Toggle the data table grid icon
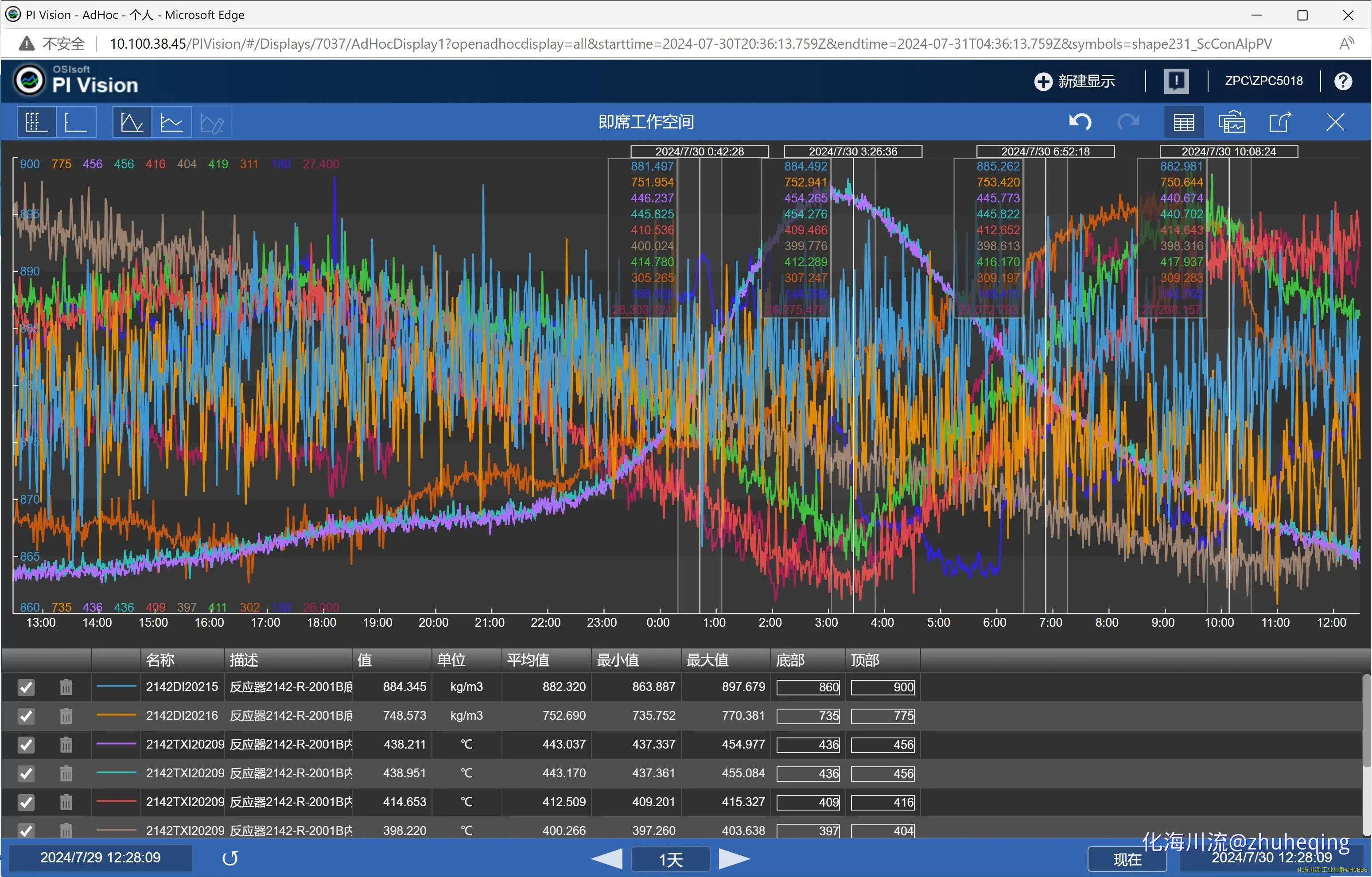The height and width of the screenshot is (877, 1372). 1184,122
